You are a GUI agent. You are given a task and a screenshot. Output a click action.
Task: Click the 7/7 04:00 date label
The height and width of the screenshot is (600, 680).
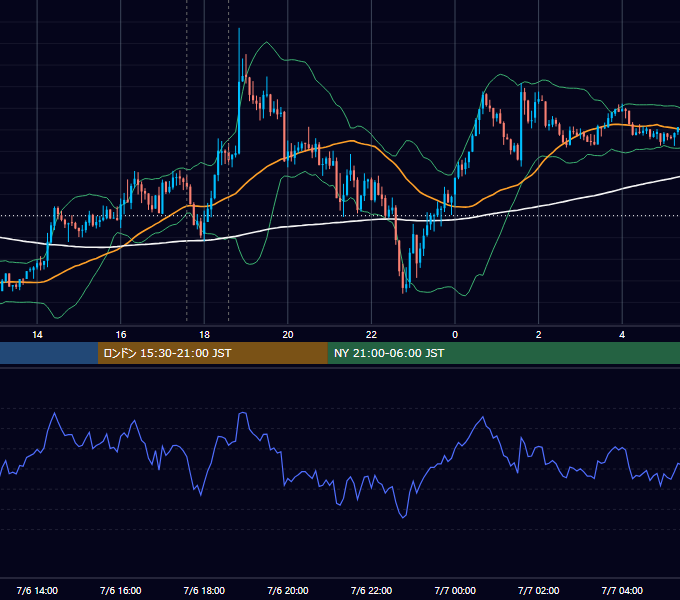[x=622, y=590]
